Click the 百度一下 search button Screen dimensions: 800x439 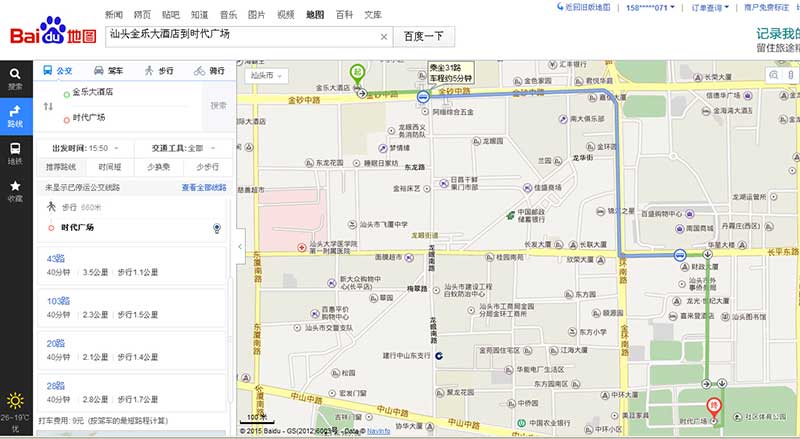click(x=423, y=37)
